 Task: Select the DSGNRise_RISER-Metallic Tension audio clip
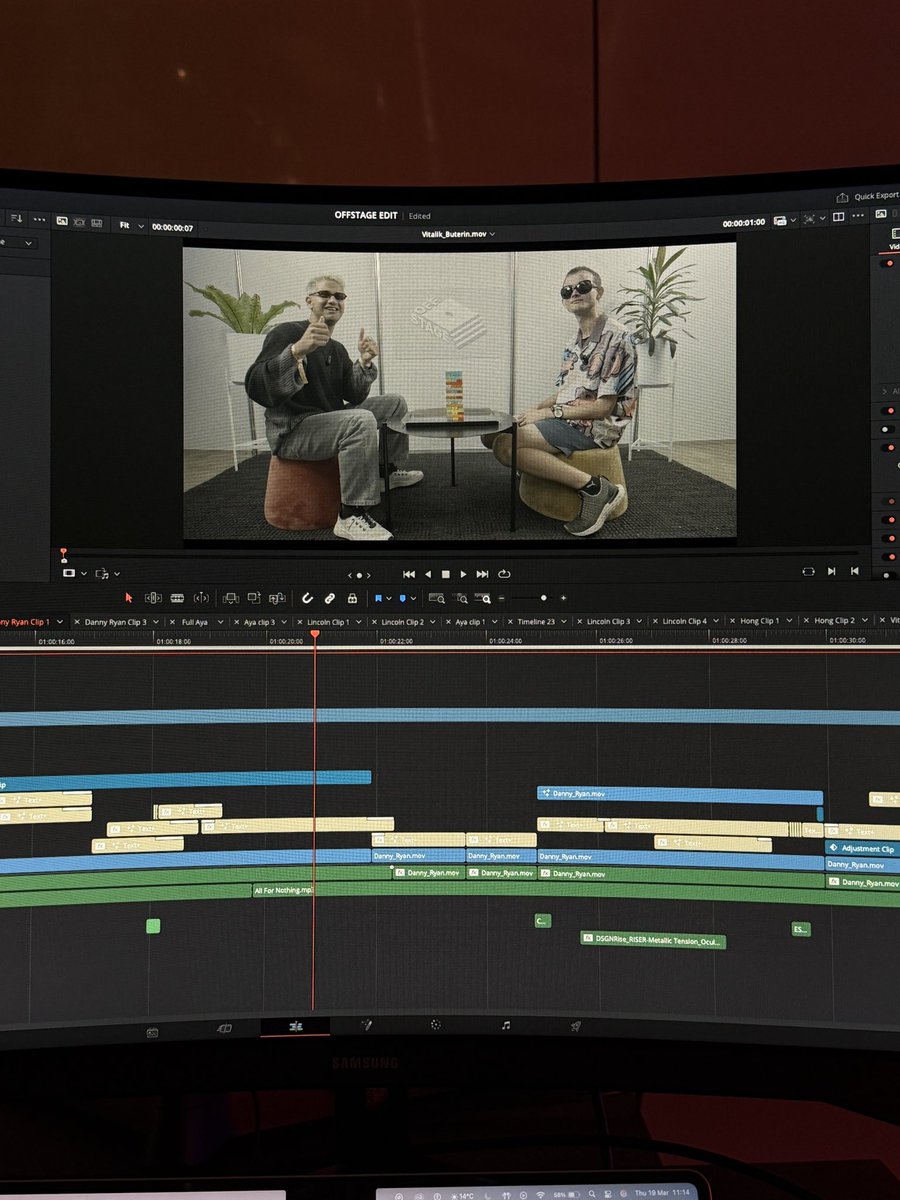tap(653, 940)
